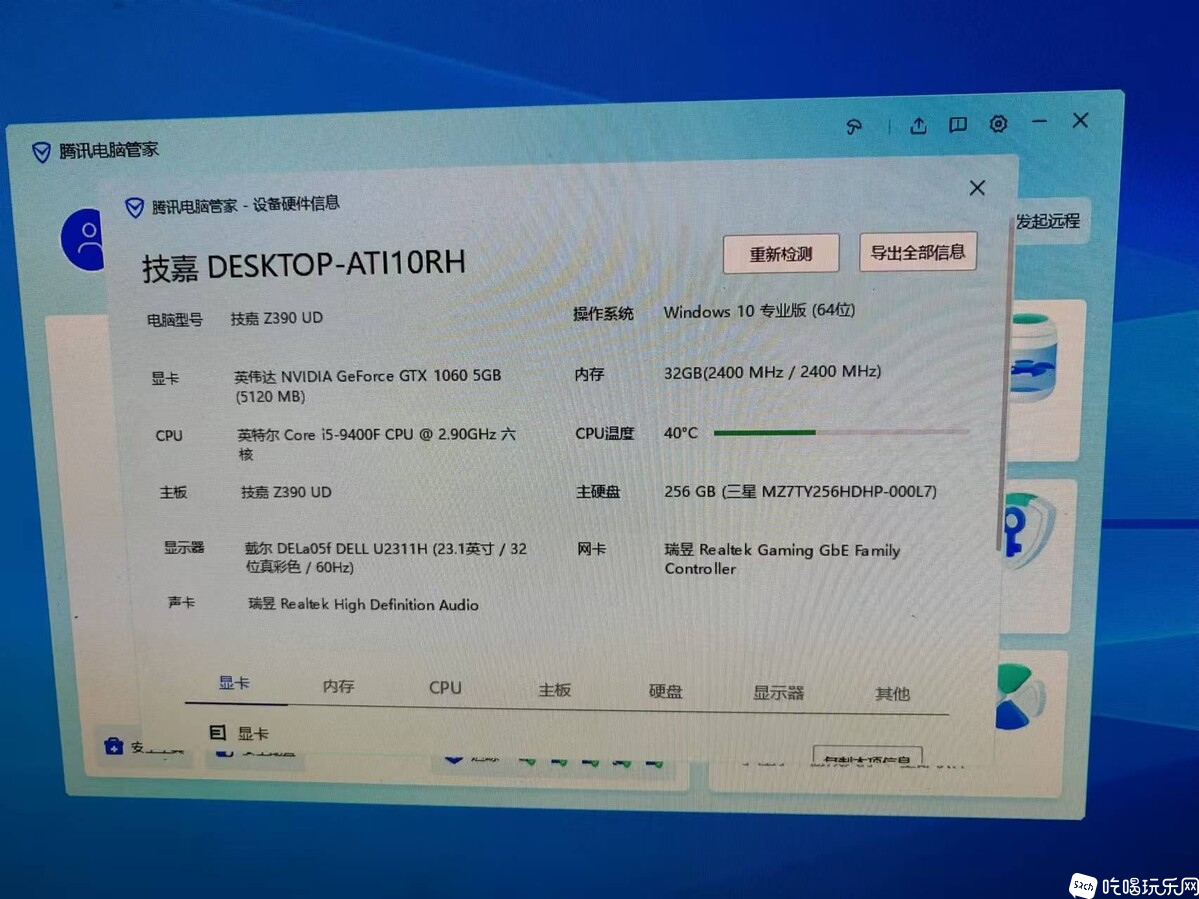The height and width of the screenshot is (899, 1199).
Task: Click motherboard value 技嘉 Z390 UD beside 主板
Action: coord(287,492)
